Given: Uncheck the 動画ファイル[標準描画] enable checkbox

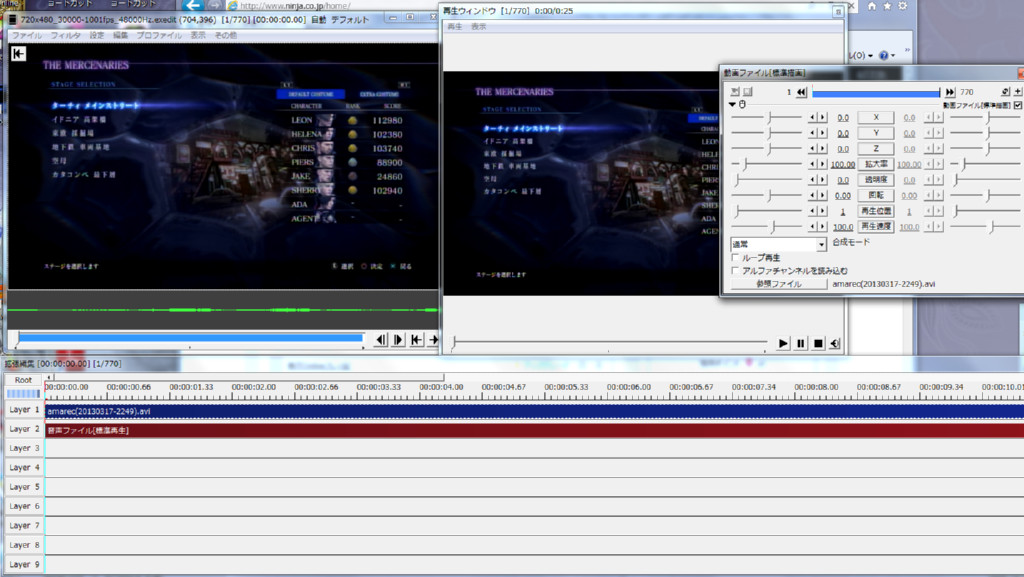Looking at the screenshot, I should [x=1017, y=105].
